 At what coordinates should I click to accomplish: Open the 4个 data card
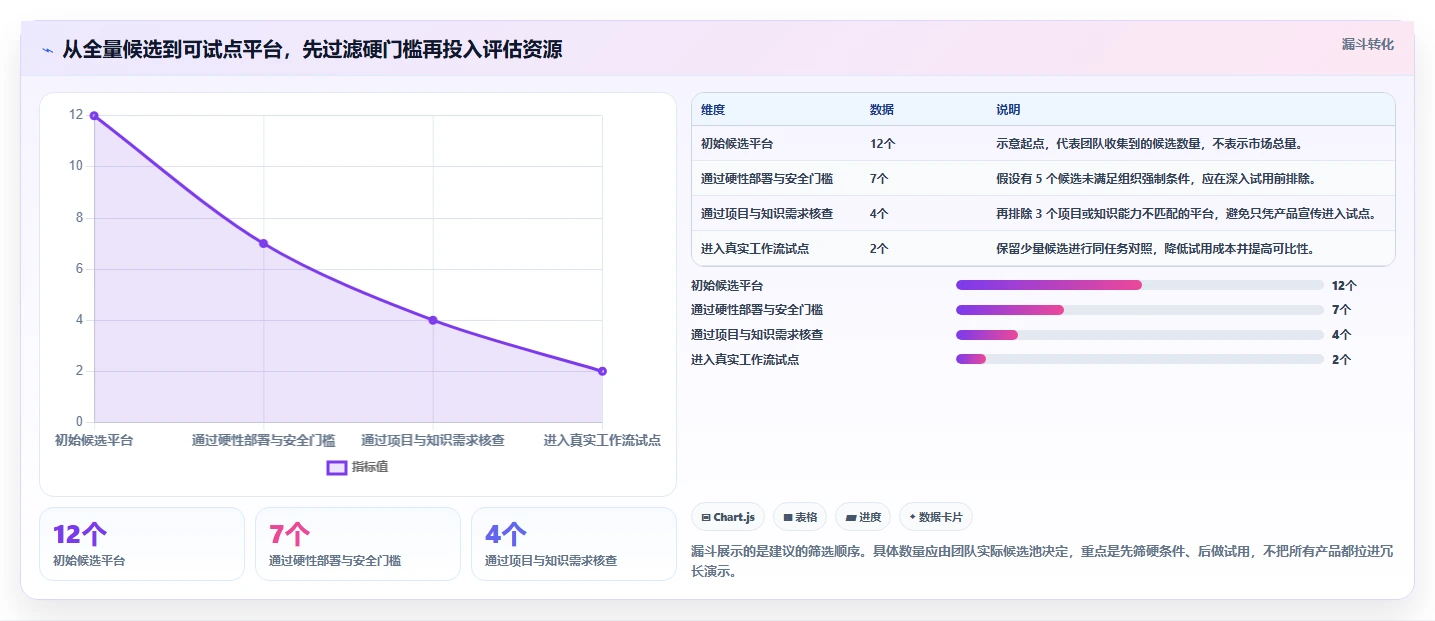pos(574,544)
